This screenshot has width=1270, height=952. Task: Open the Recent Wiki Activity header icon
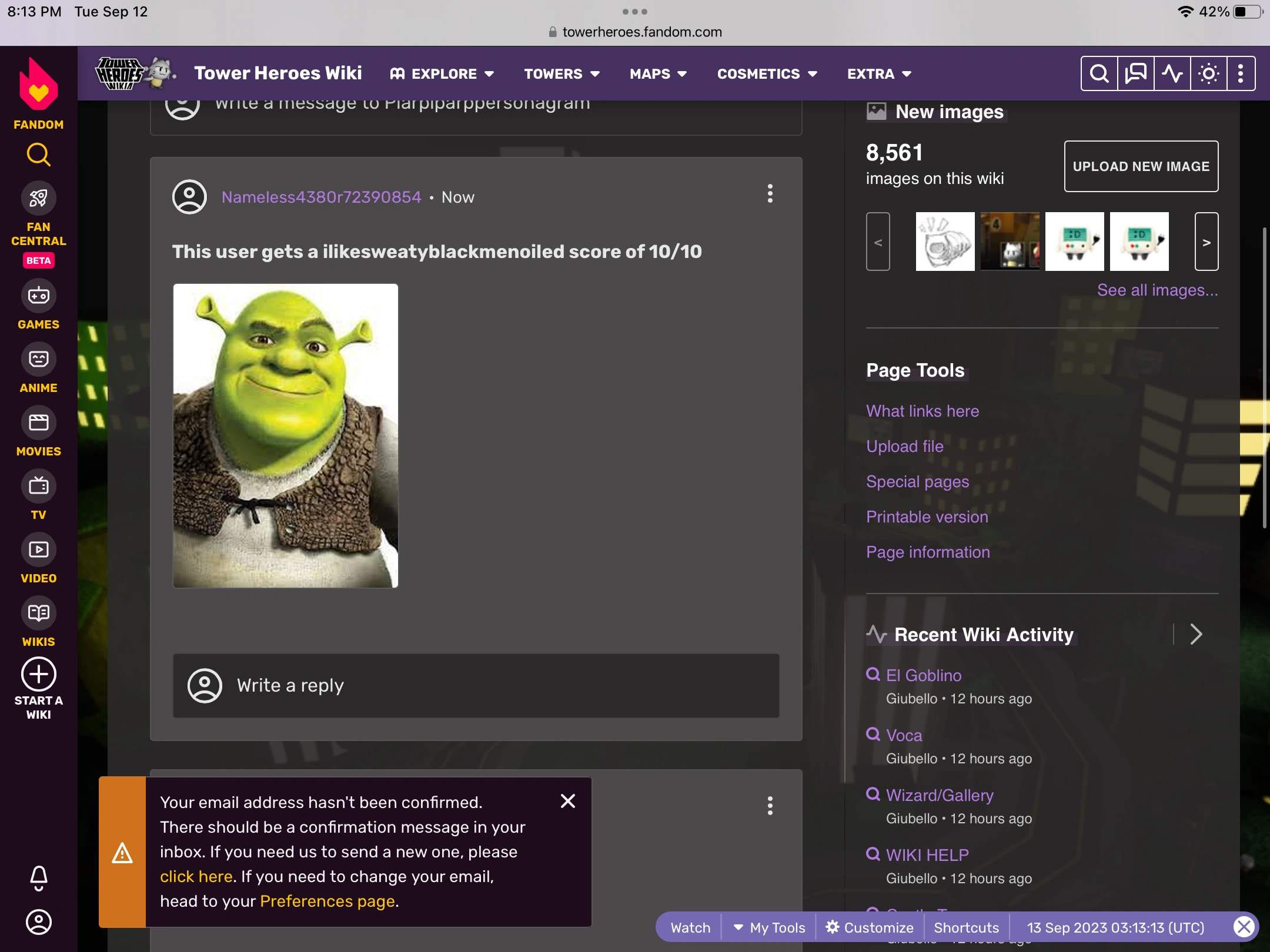coord(1172,74)
